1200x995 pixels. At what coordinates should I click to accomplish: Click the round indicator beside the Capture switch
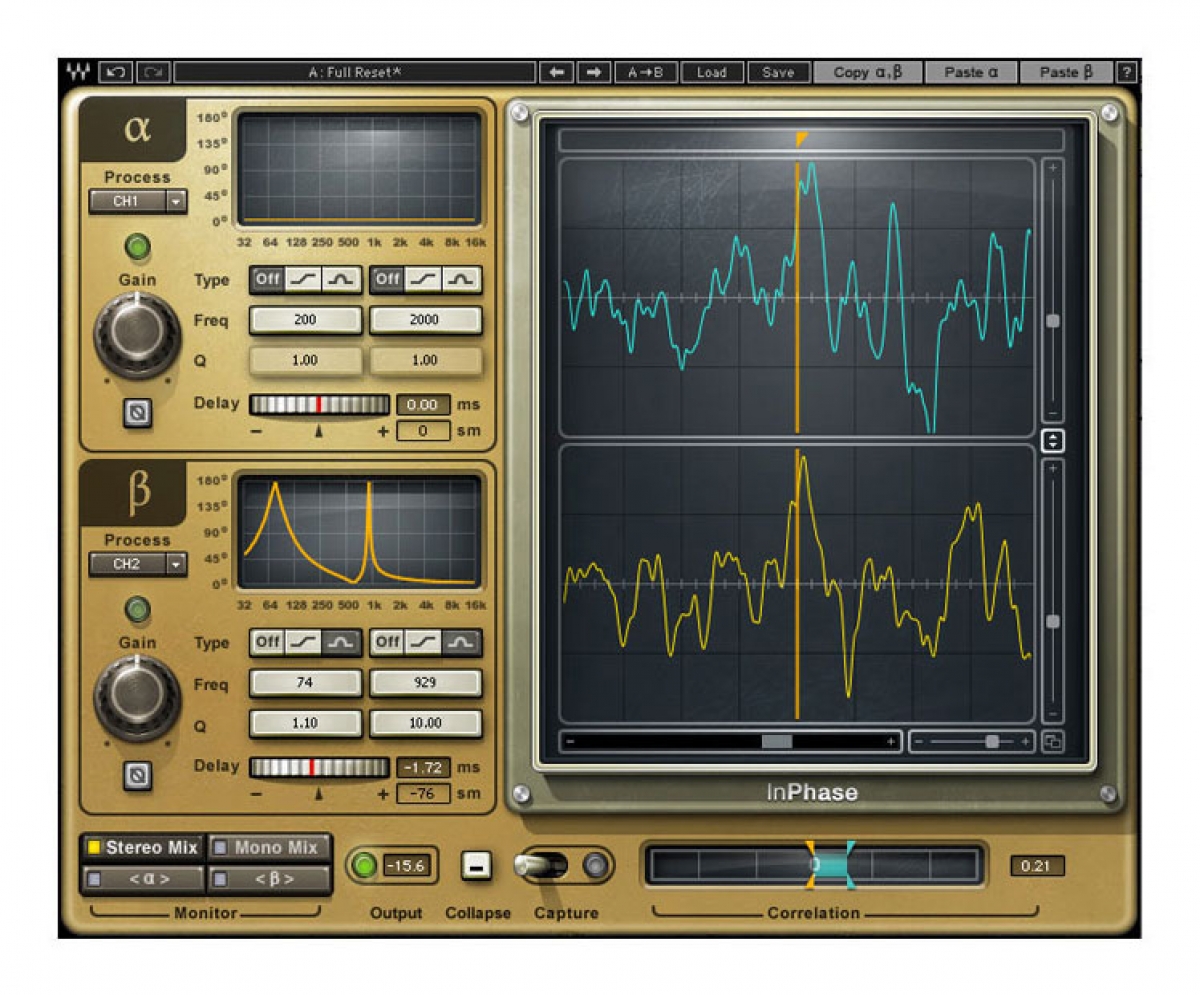tap(596, 866)
